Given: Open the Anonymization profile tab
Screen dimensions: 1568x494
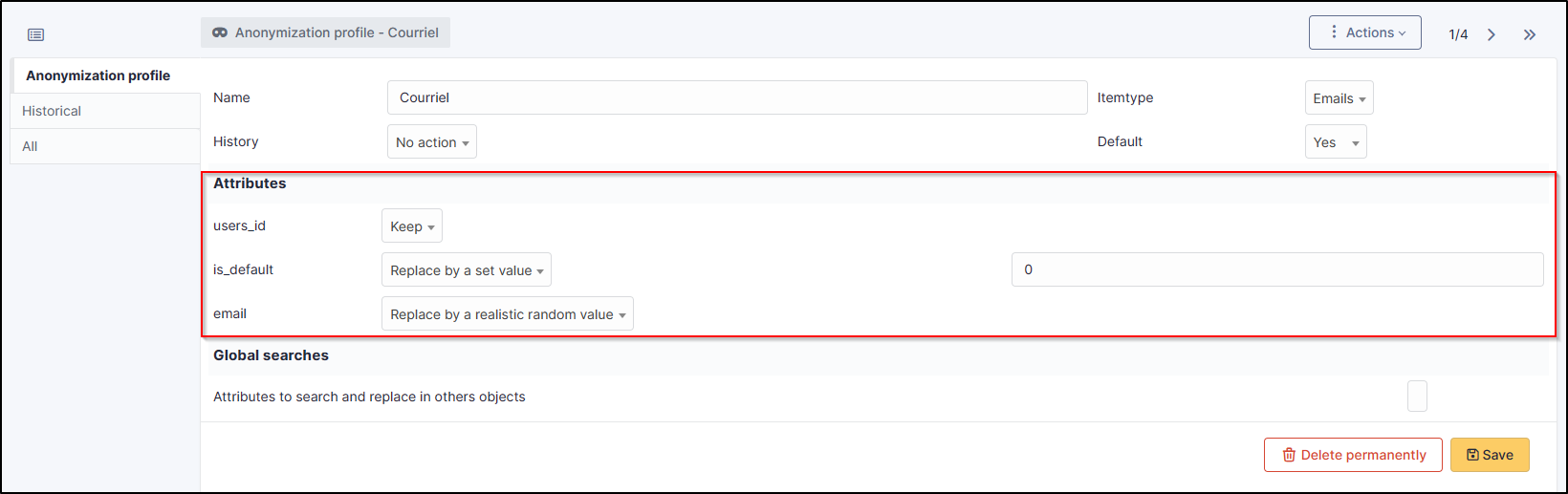Looking at the screenshot, I should [98, 75].
